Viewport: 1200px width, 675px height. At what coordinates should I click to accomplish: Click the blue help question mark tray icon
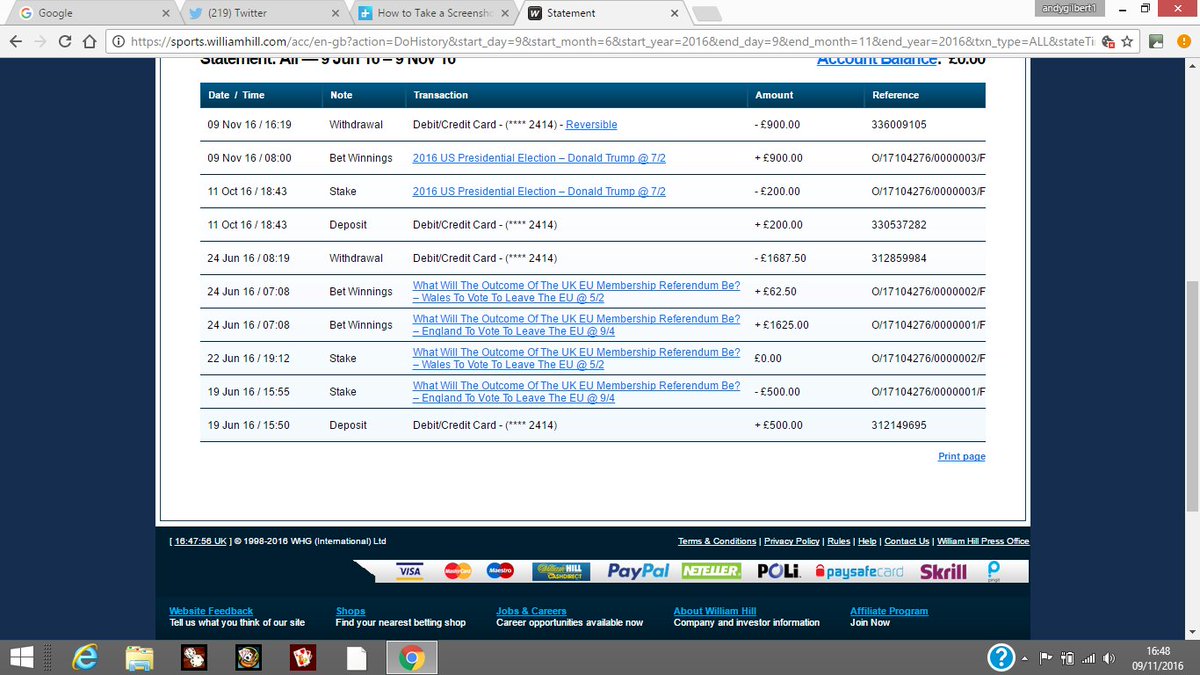point(1002,657)
